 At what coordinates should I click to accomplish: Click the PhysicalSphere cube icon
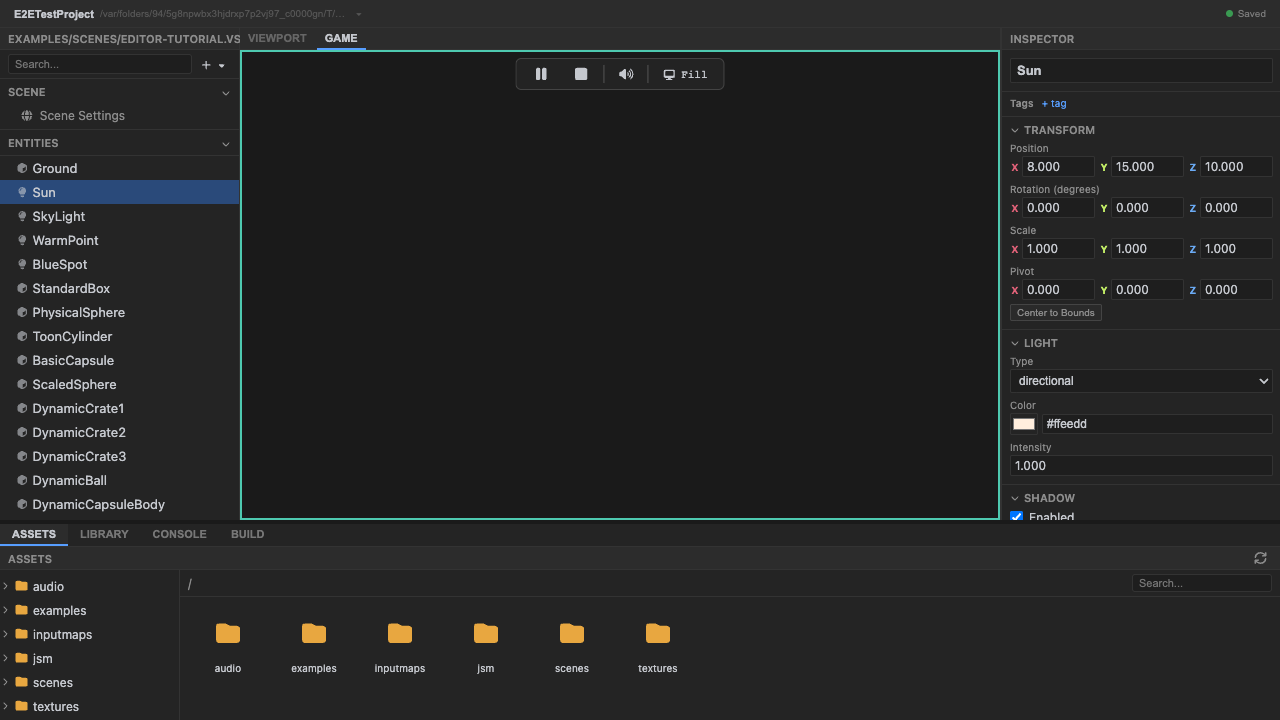tap(23, 312)
